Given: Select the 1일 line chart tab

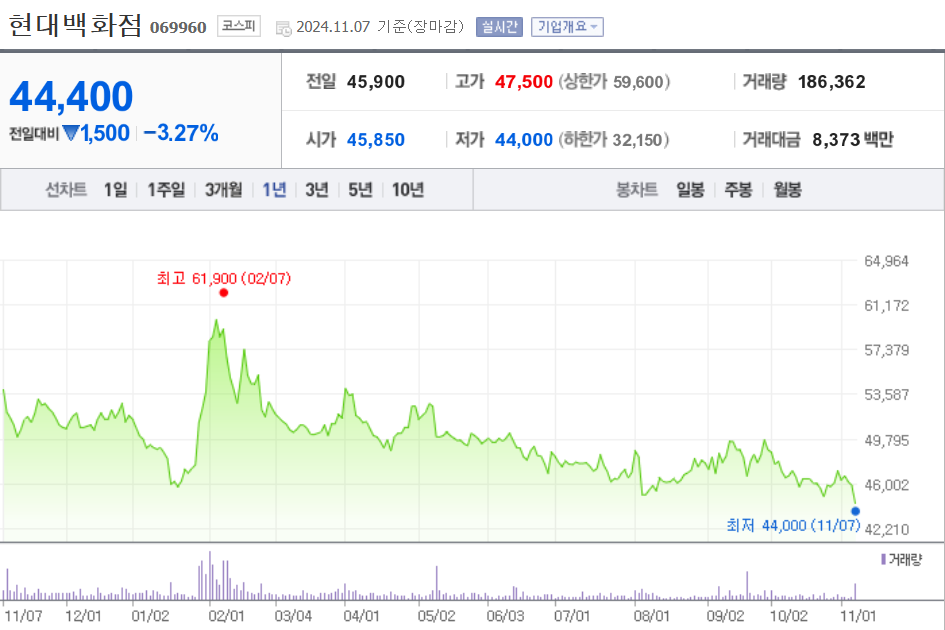Looking at the screenshot, I should pos(115,190).
